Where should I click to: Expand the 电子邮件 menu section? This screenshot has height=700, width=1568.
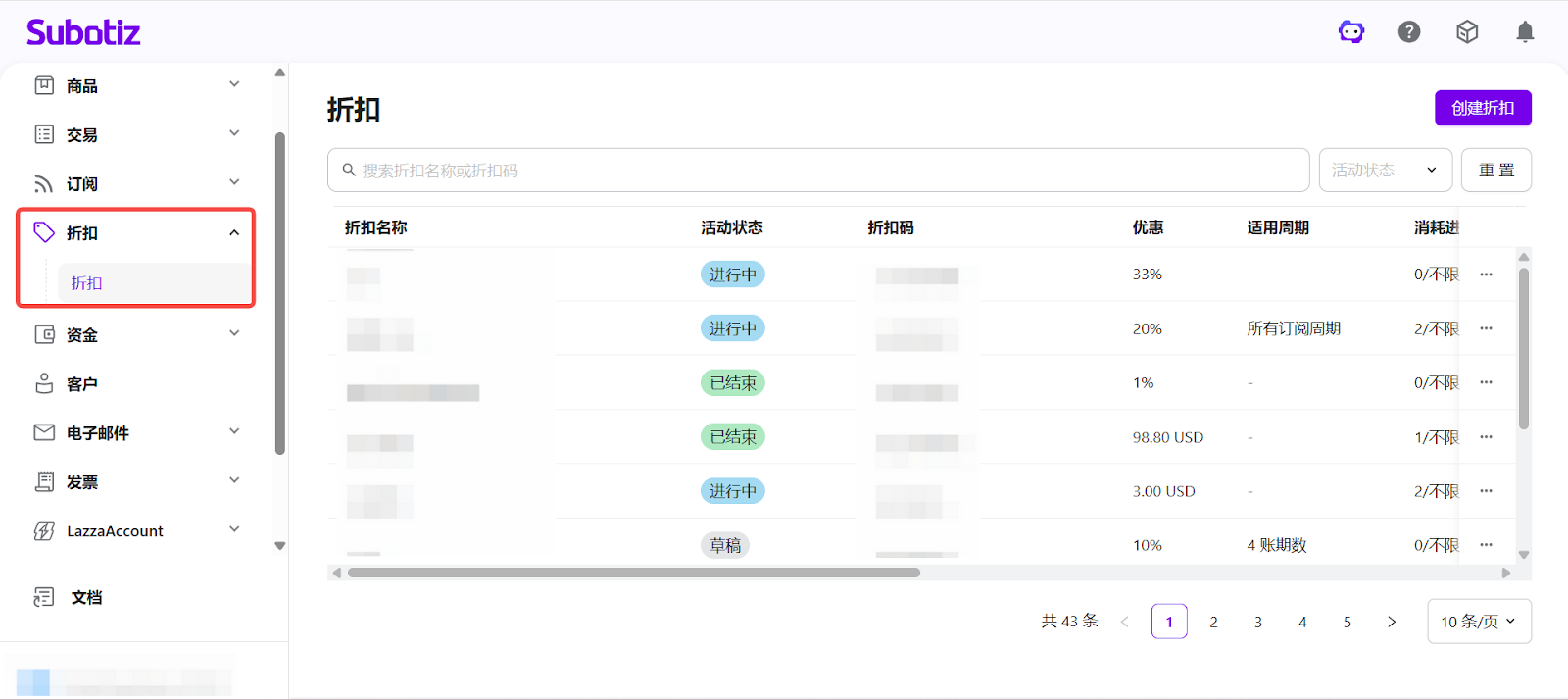pos(234,431)
